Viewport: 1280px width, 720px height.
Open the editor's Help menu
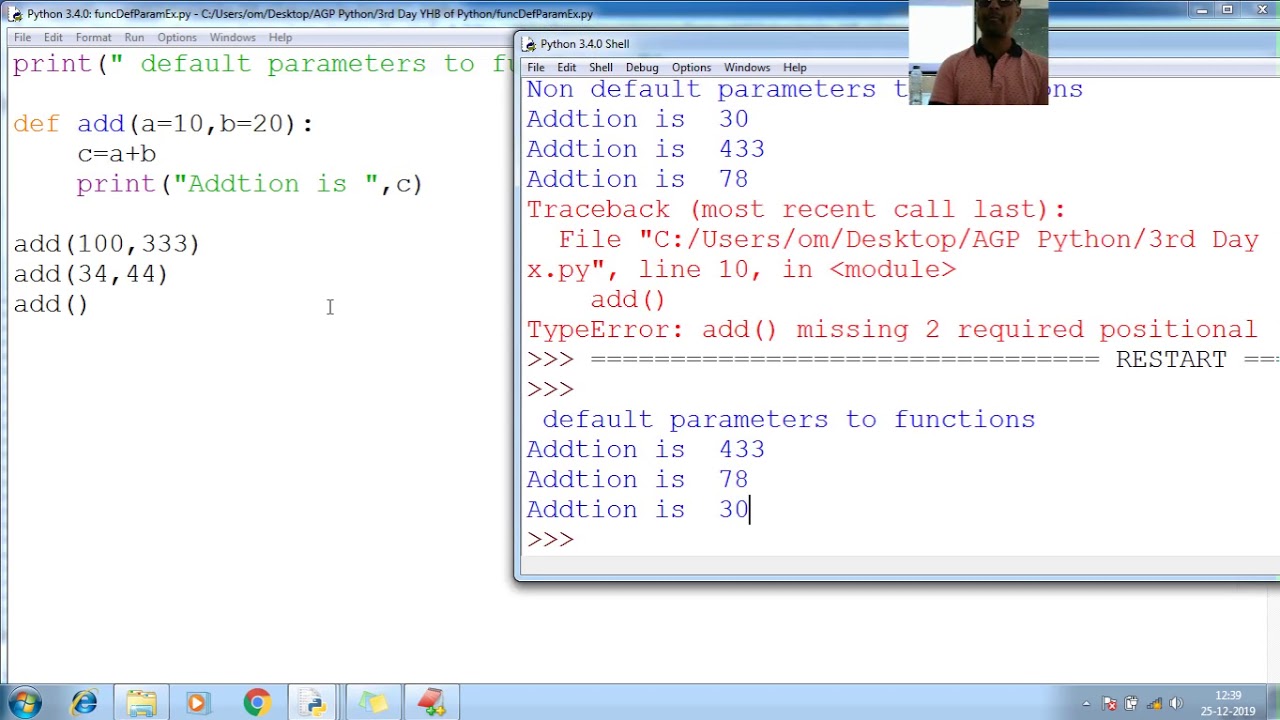pos(280,37)
